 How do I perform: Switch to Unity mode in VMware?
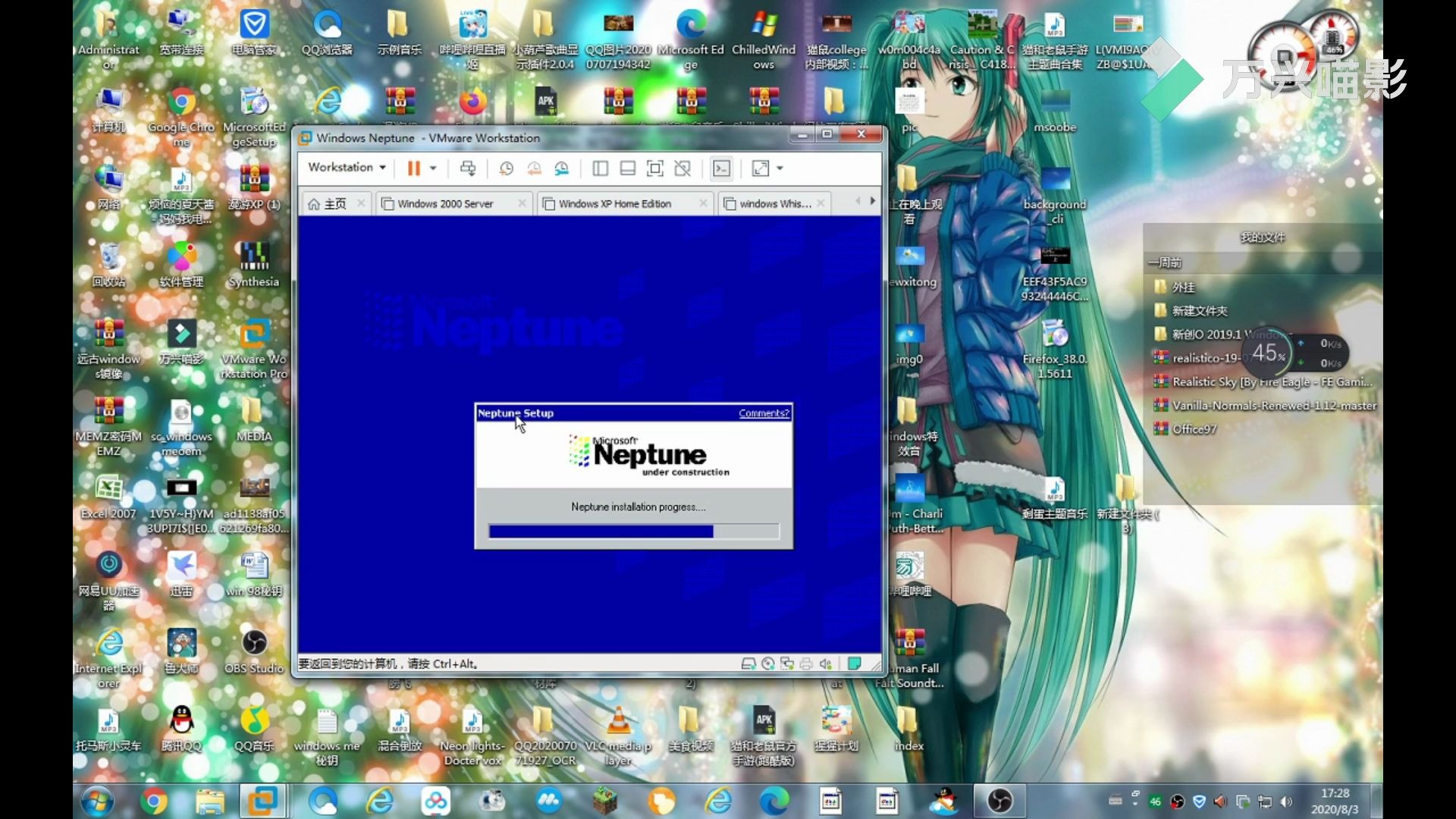pyautogui.click(x=682, y=168)
